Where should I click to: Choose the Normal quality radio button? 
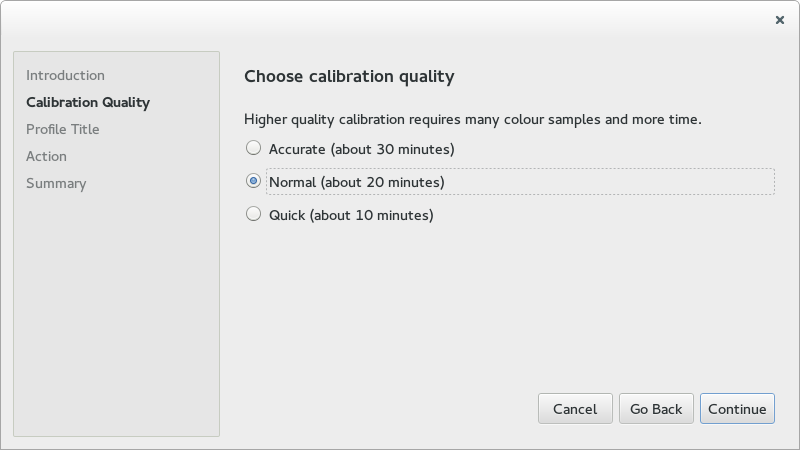pos(254,181)
